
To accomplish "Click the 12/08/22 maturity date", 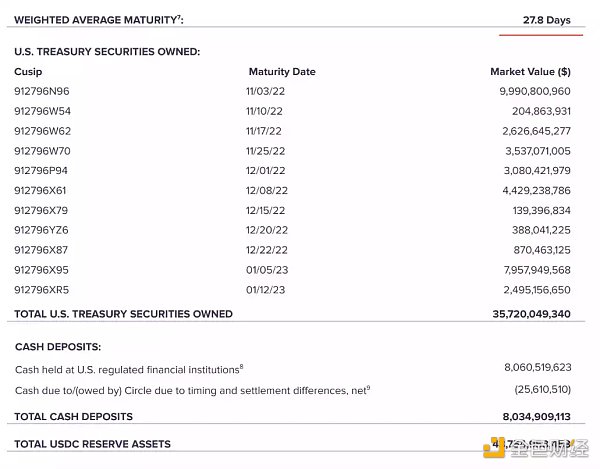I will (266, 190).
